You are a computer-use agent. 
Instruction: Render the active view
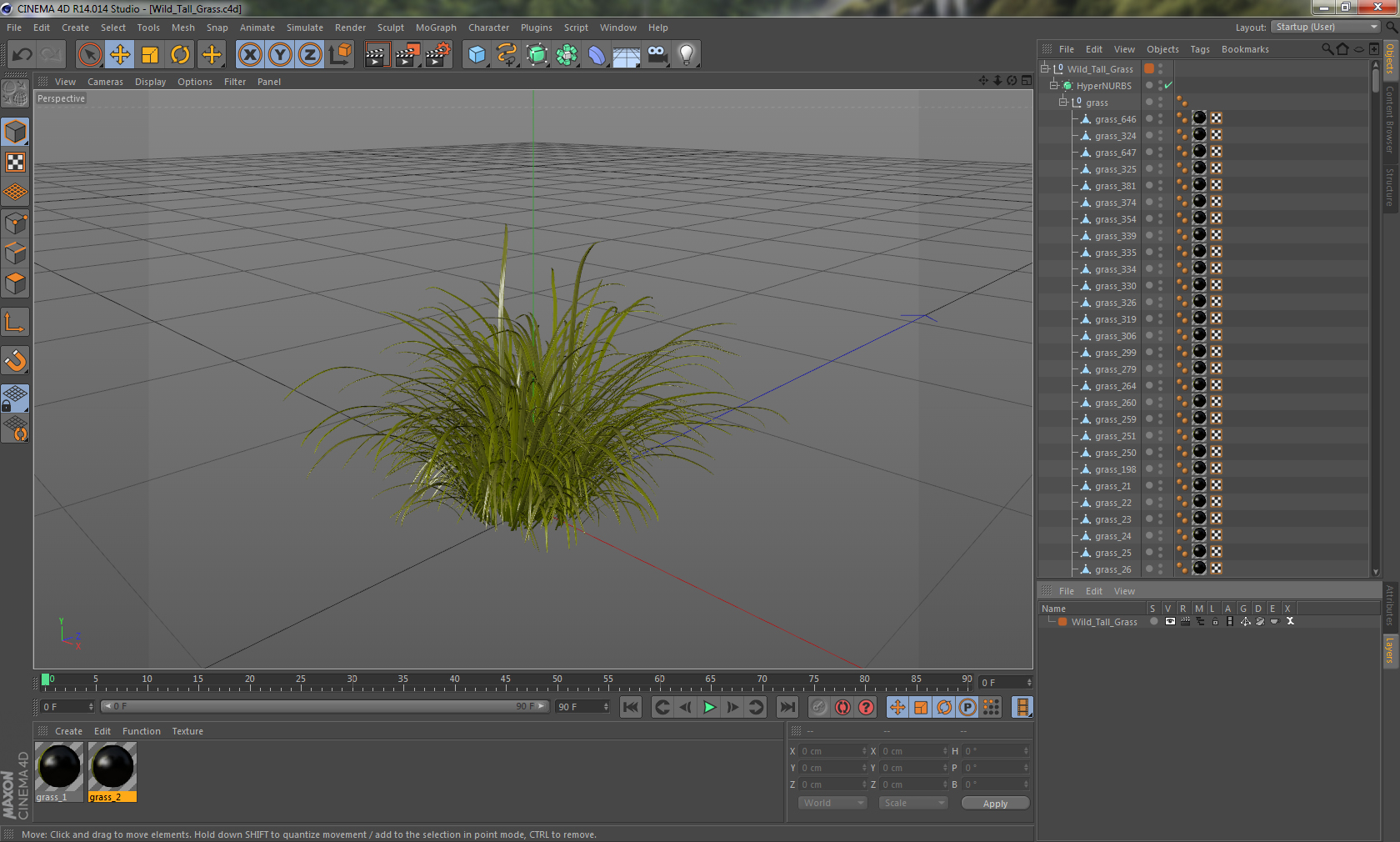click(377, 55)
